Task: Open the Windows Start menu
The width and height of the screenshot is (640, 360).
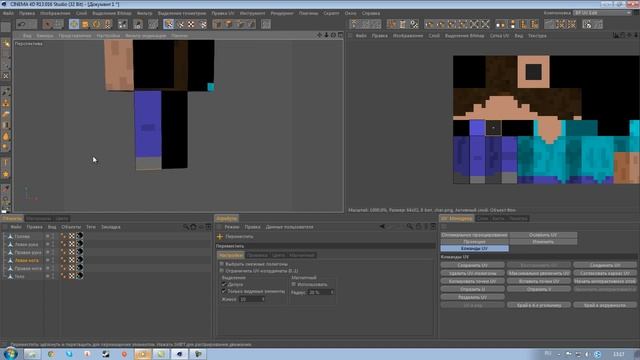Action: coord(10,353)
